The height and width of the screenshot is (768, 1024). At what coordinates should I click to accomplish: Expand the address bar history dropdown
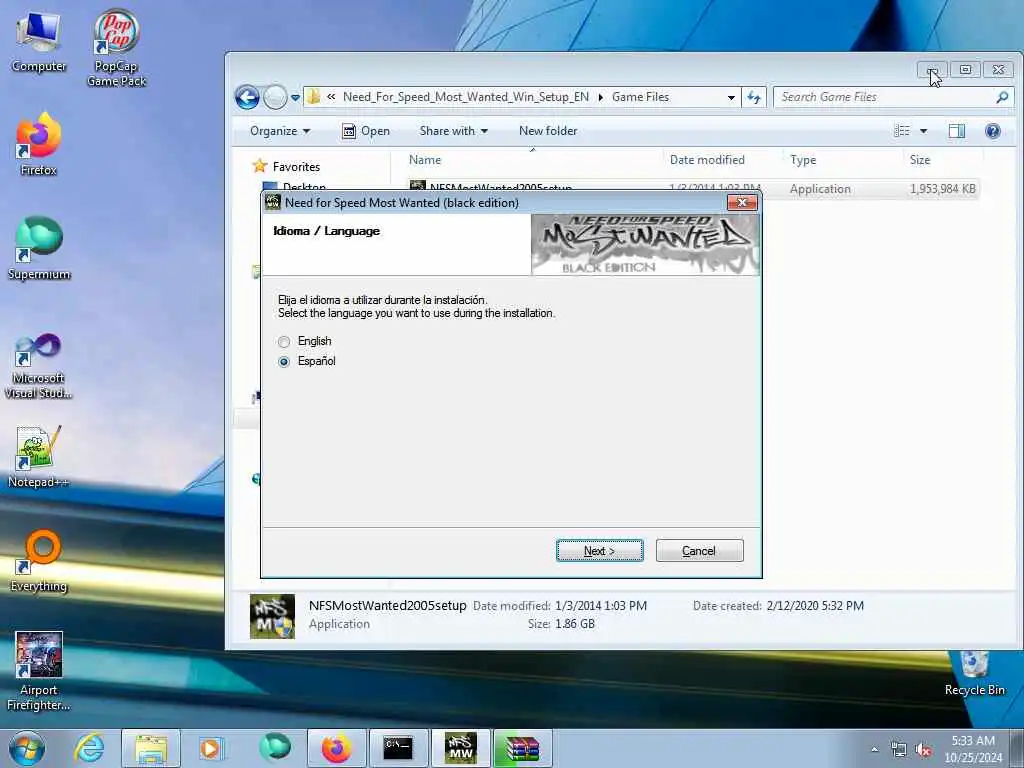pos(731,97)
